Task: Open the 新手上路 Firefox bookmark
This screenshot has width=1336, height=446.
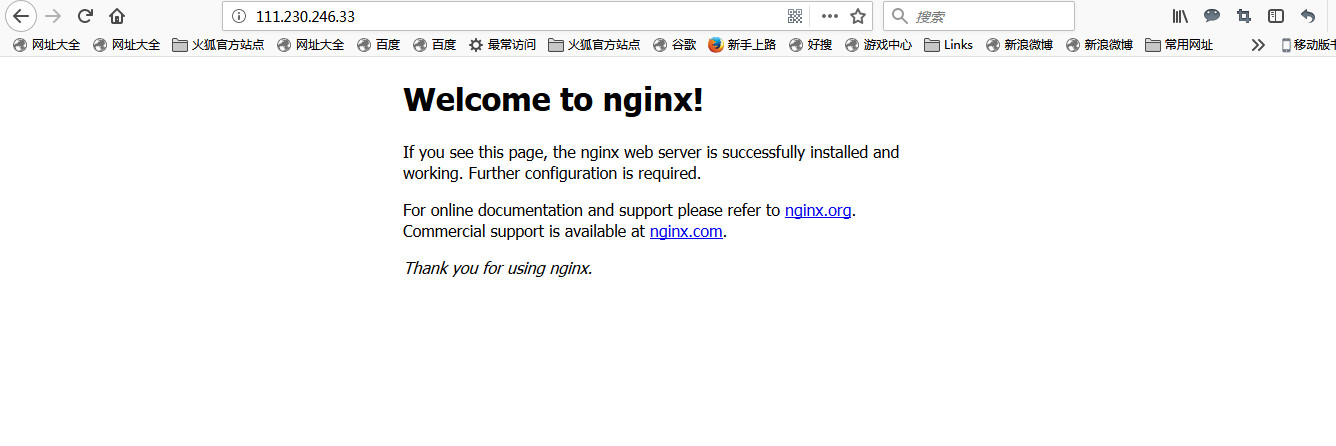Action: click(x=742, y=44)
